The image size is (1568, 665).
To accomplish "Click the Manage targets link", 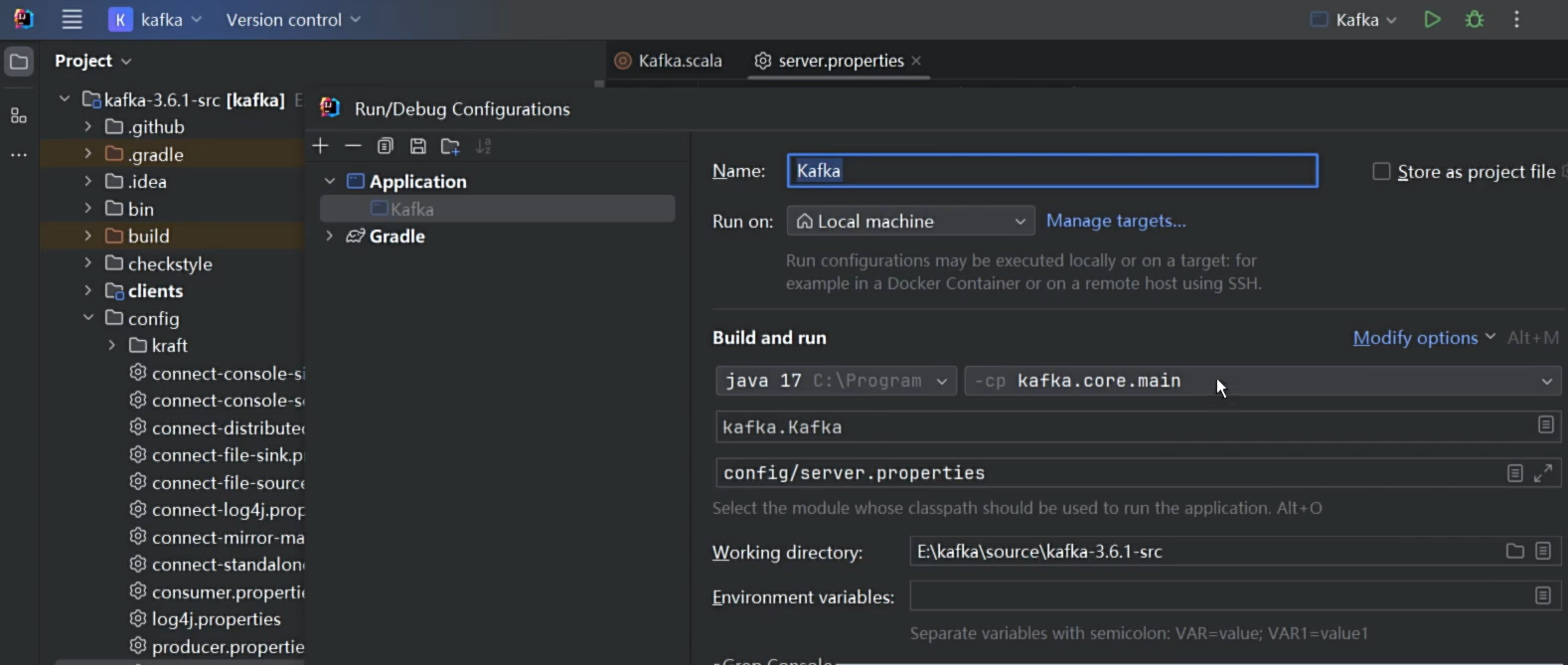I will tap(1116, 221).
